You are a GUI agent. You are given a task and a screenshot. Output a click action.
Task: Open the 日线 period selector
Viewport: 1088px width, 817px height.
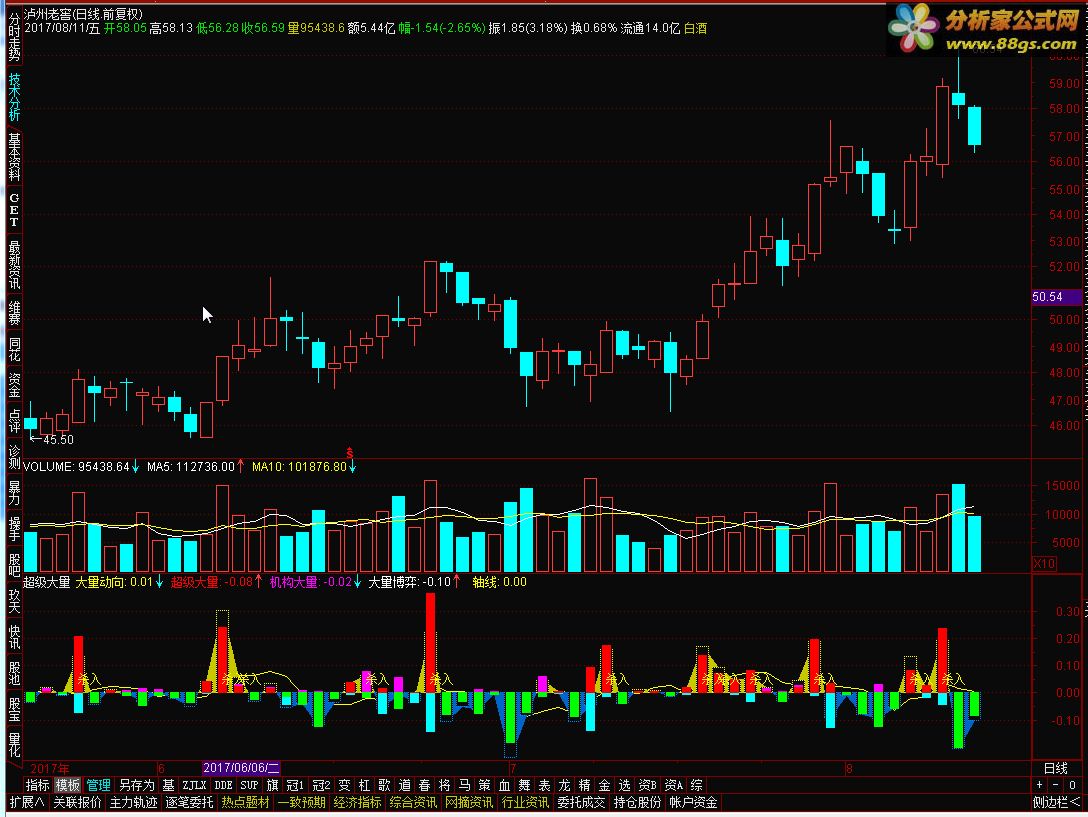(1056, 768)
